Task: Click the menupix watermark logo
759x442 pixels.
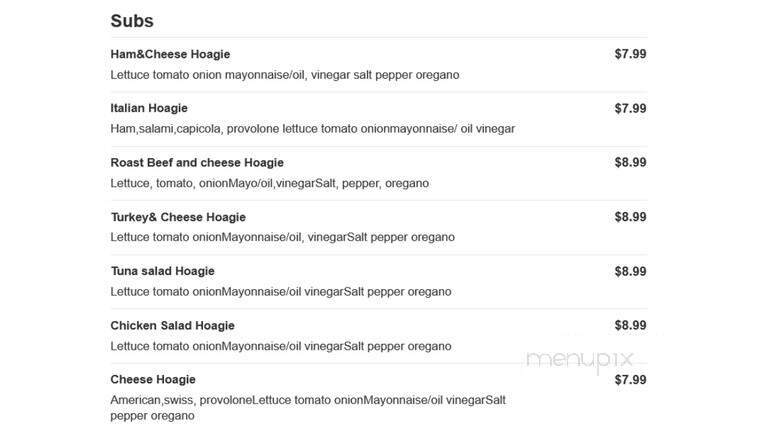Action: (580, 361)
